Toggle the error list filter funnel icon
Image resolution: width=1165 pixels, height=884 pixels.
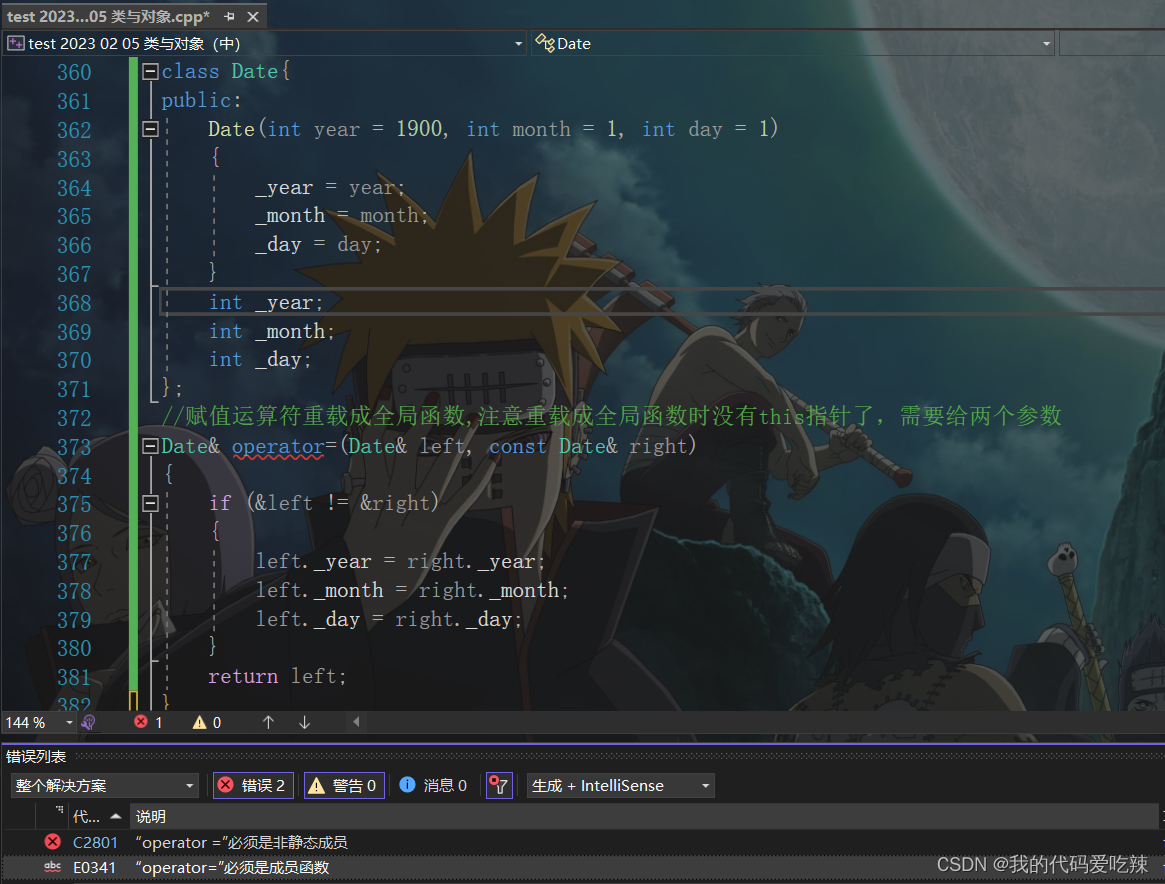[x=499, y=785]
